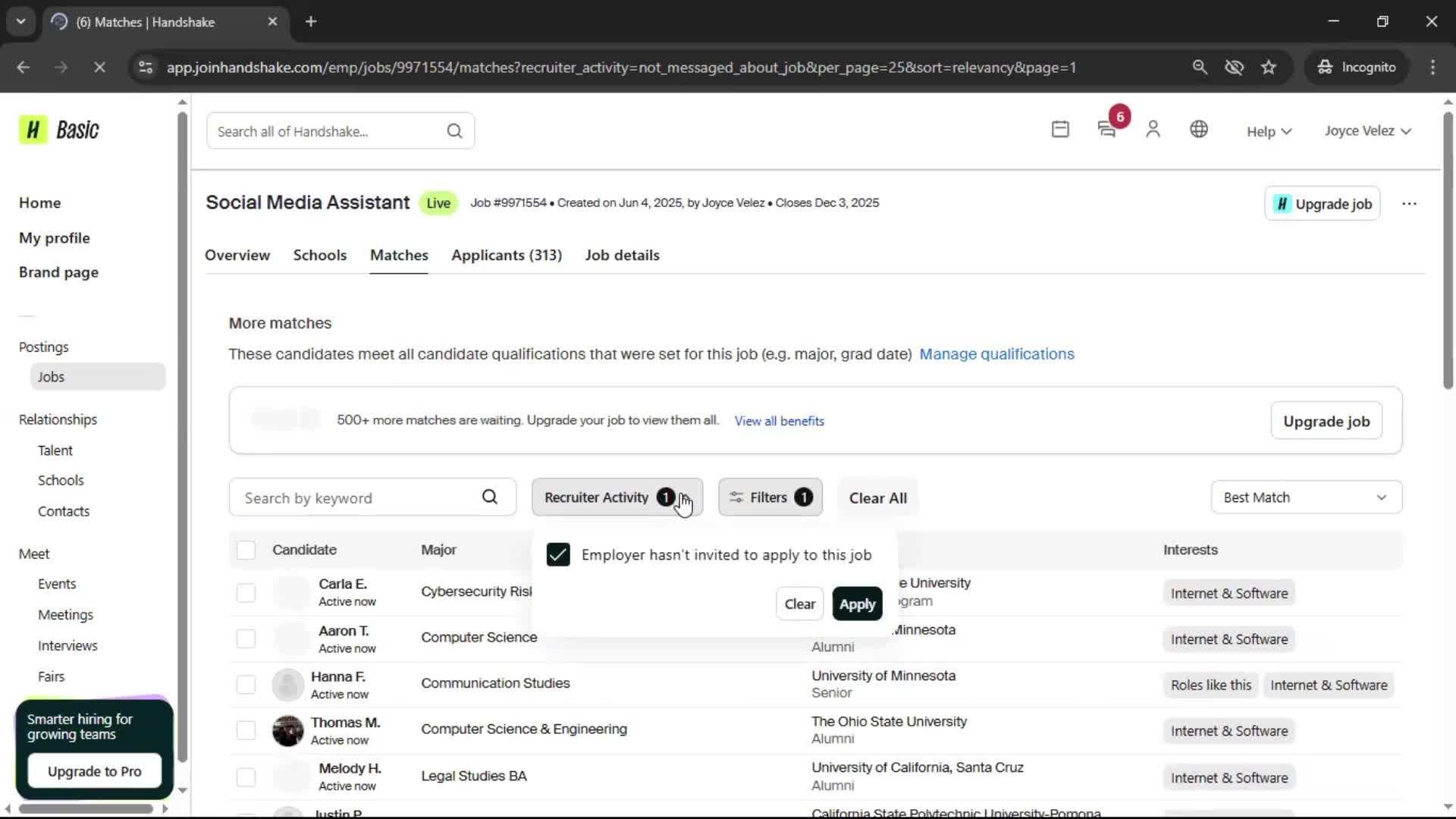The width and height of the screenshot is (1456, 819).
Task: Open the three-dot job options menu
Action: tap(1409, 204)
